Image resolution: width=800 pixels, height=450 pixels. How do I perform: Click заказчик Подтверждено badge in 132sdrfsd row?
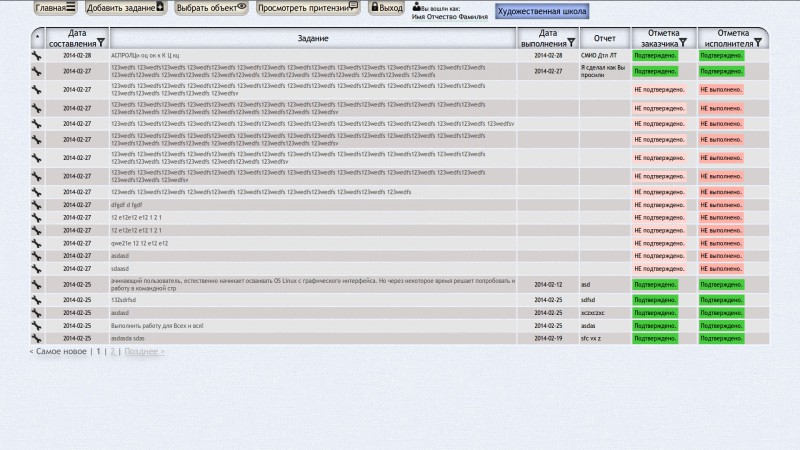click(655, 300)
